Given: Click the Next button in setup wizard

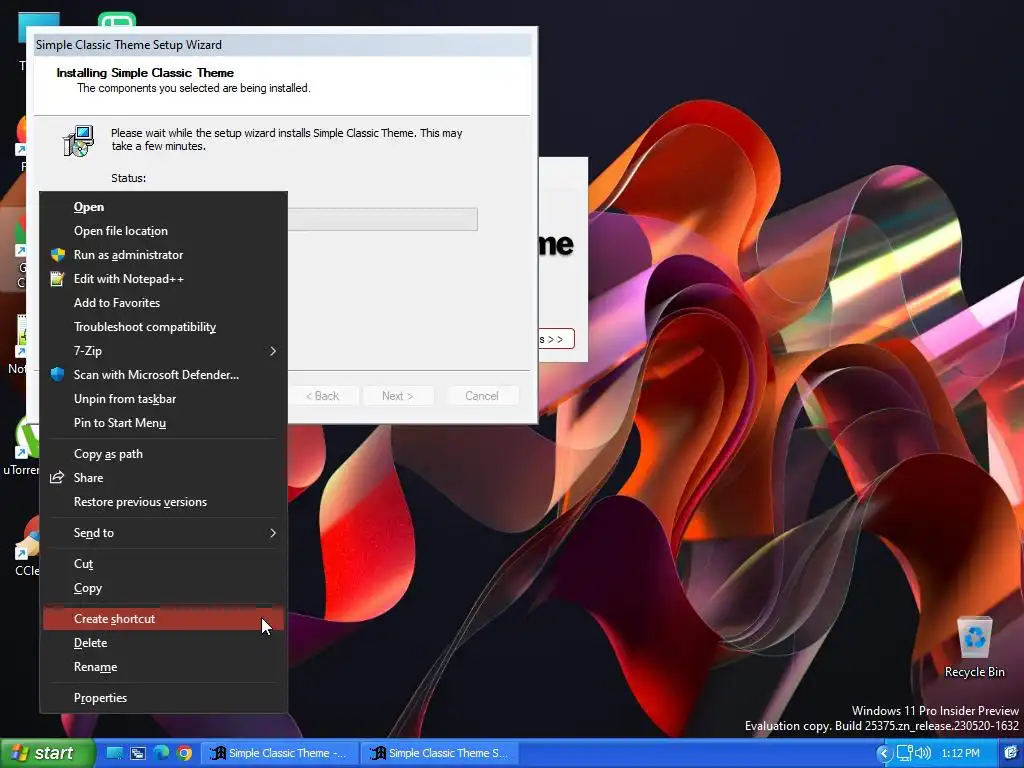Looking at the screenshot, I should pos(398,396).
